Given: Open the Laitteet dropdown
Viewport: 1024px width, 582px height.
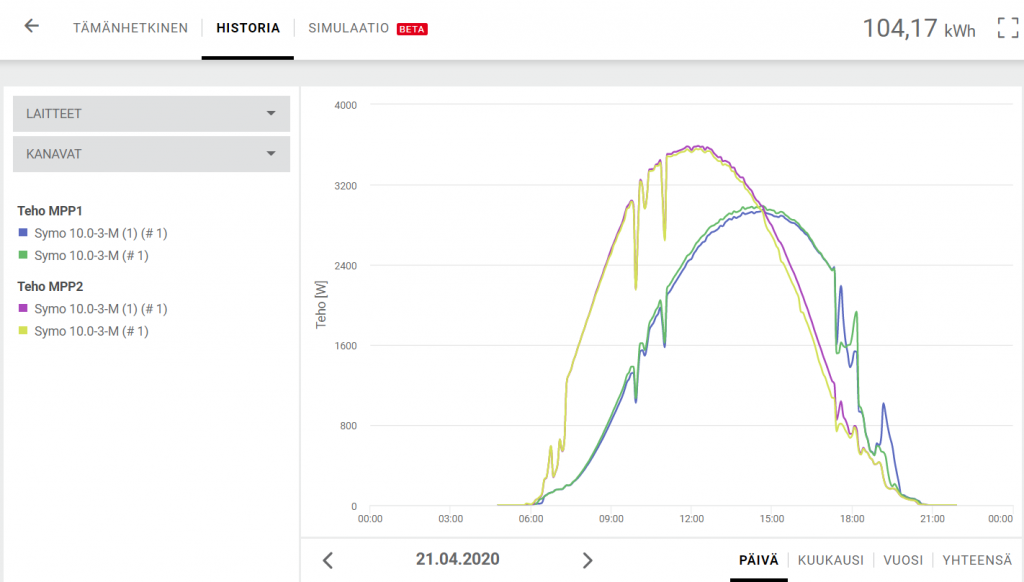Looking at the screenshot, I should [x=150, y=114].
